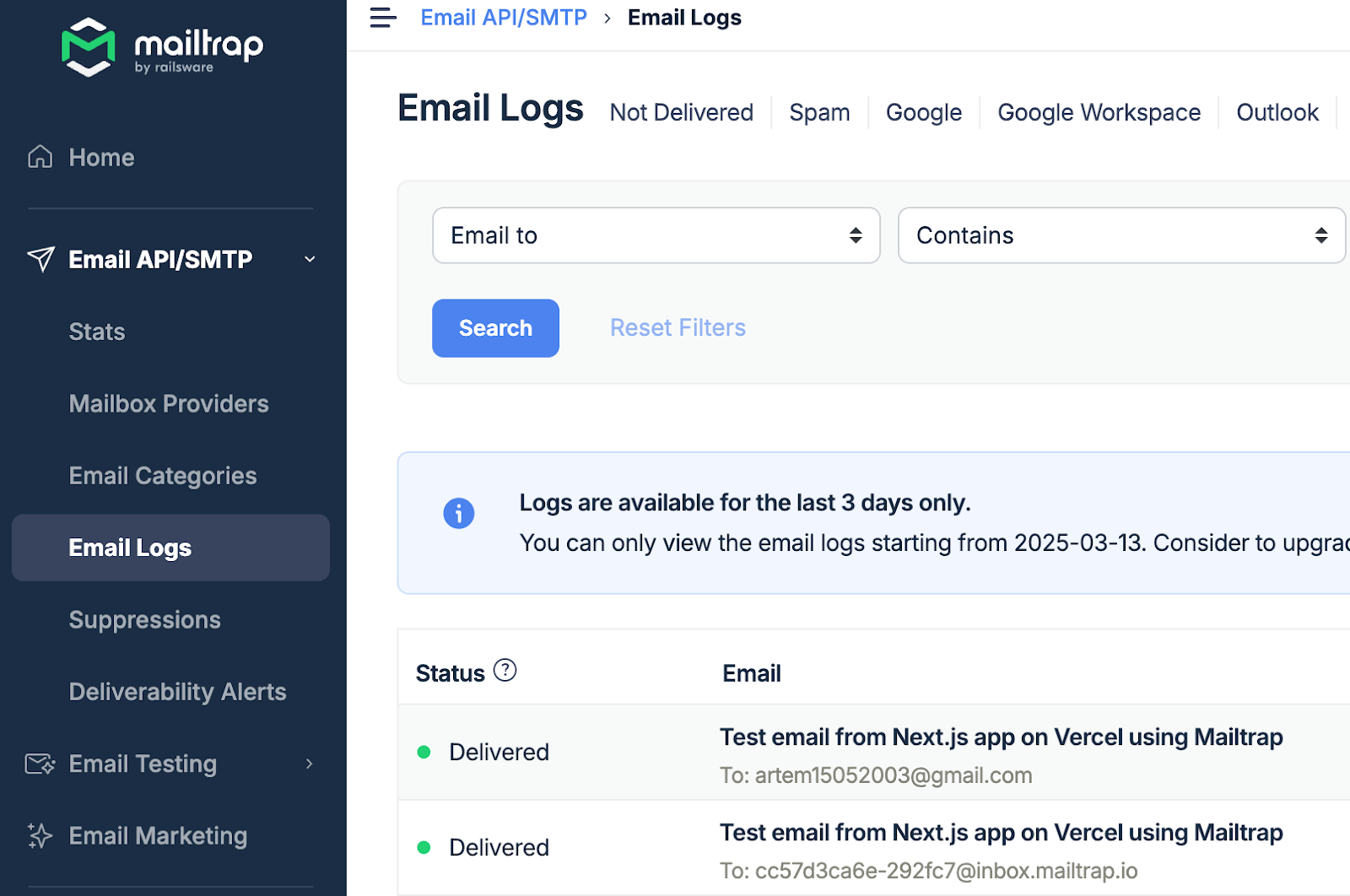Viewport: 1350px width, 896px height.
Task: Open Mailbox Providers in the sidebar
Action: [169, 404]
